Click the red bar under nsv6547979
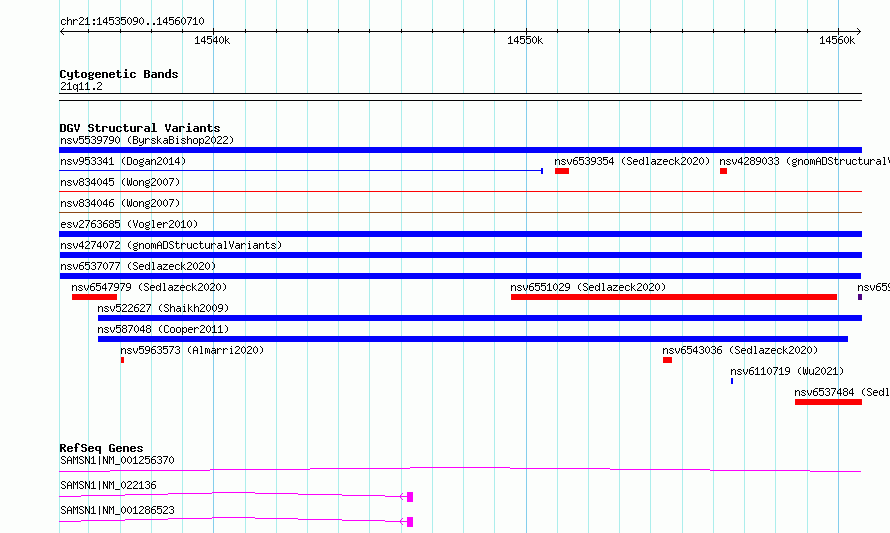This screenshot has width=890, height=533. click(94, 297)
